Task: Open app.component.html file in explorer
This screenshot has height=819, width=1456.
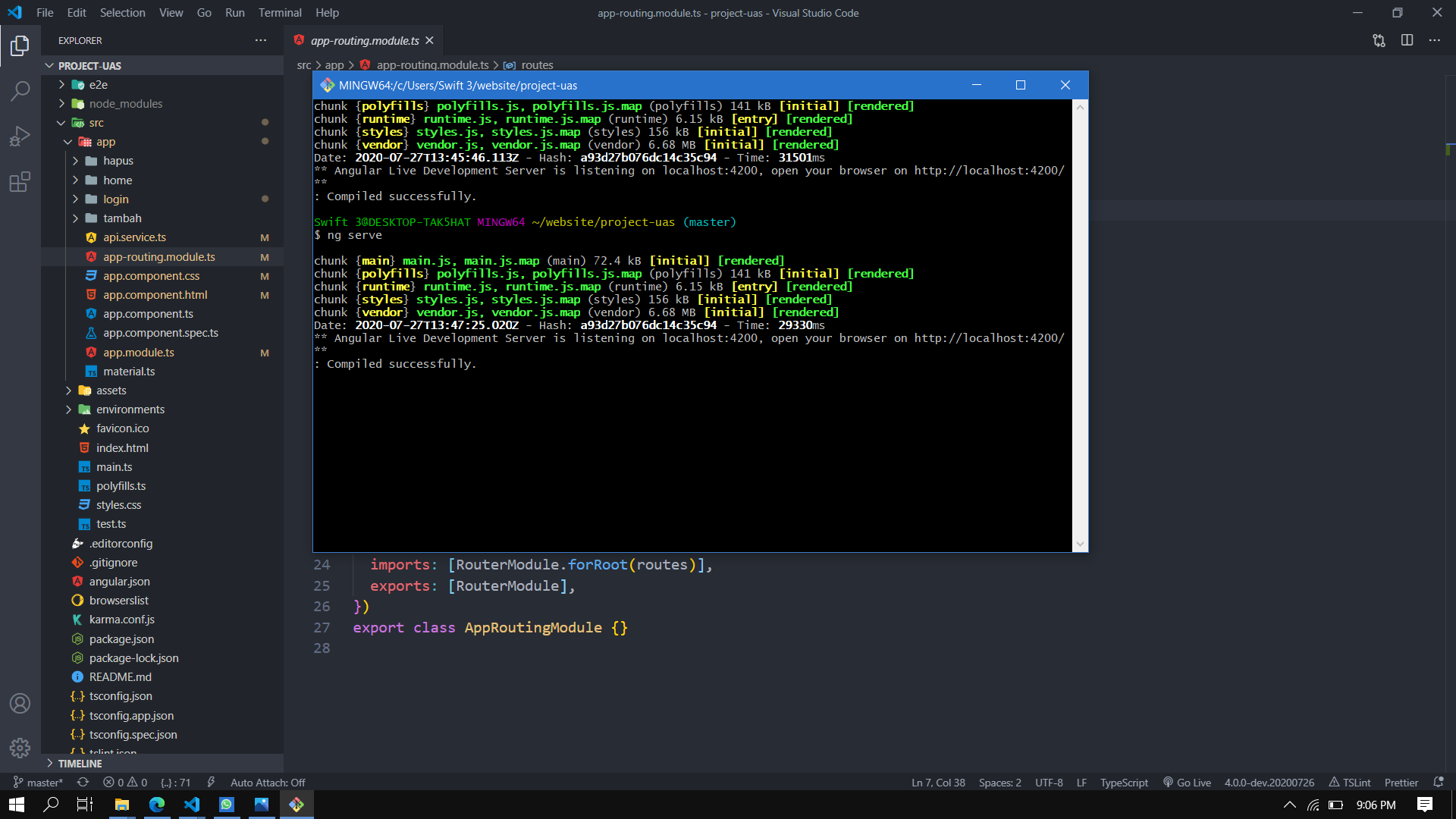Action: click(x=155, y=295)
